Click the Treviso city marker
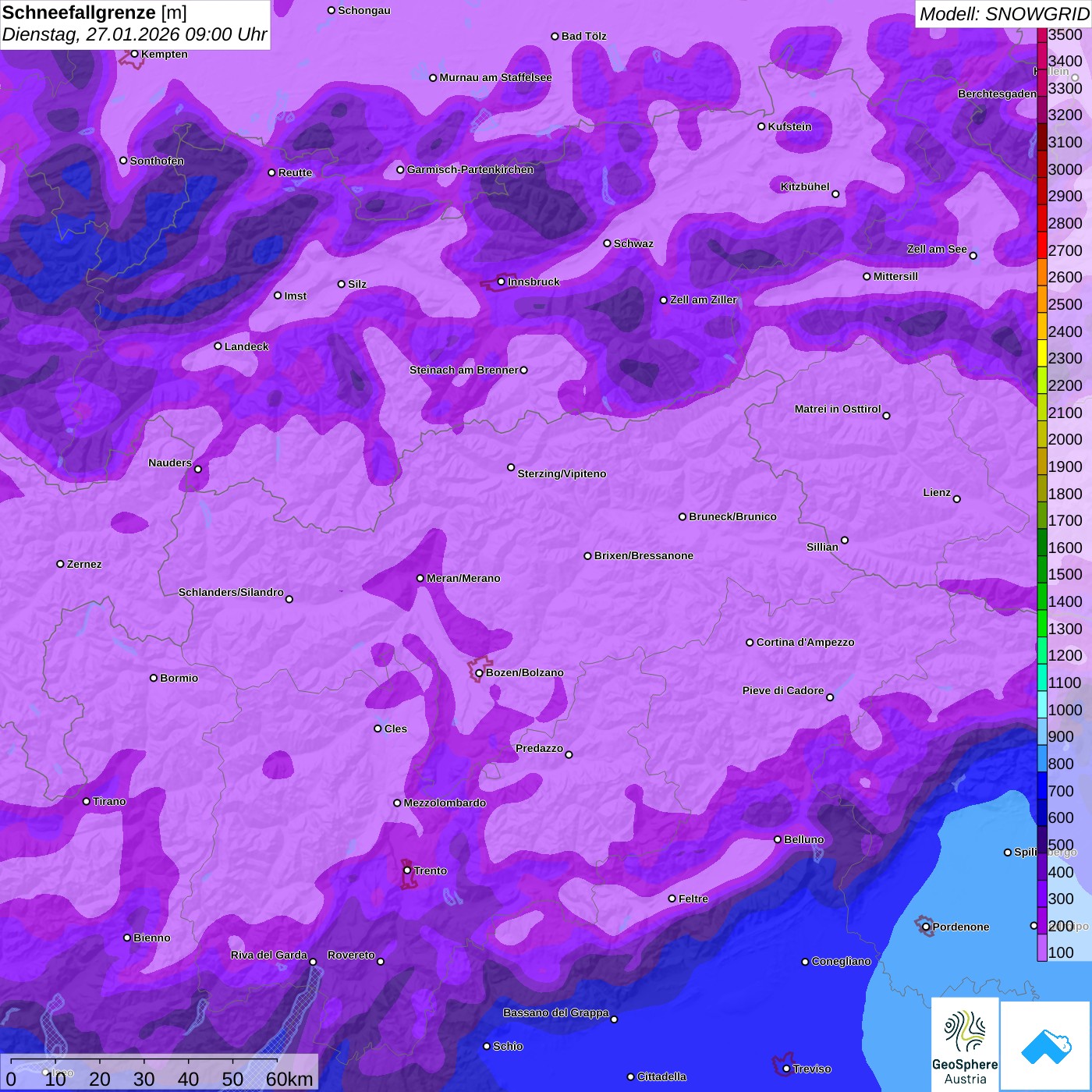This screenshot has height=1092, width=1092. (x=786, y=1069)
